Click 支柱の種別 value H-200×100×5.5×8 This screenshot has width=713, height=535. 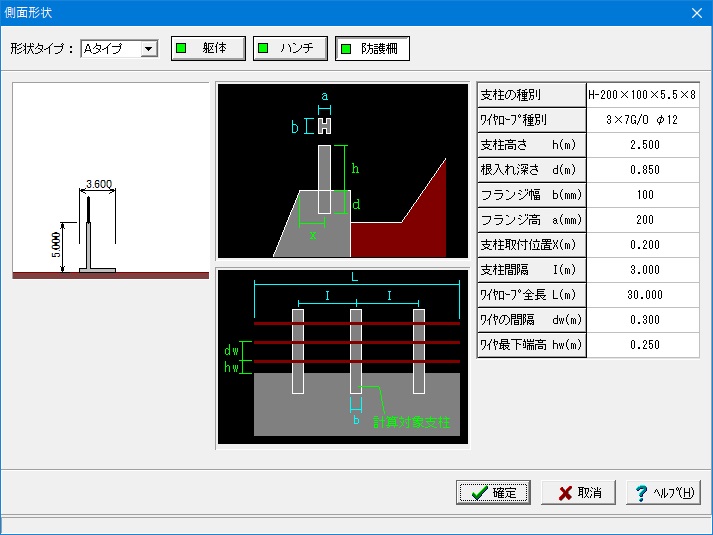(643, 95)
